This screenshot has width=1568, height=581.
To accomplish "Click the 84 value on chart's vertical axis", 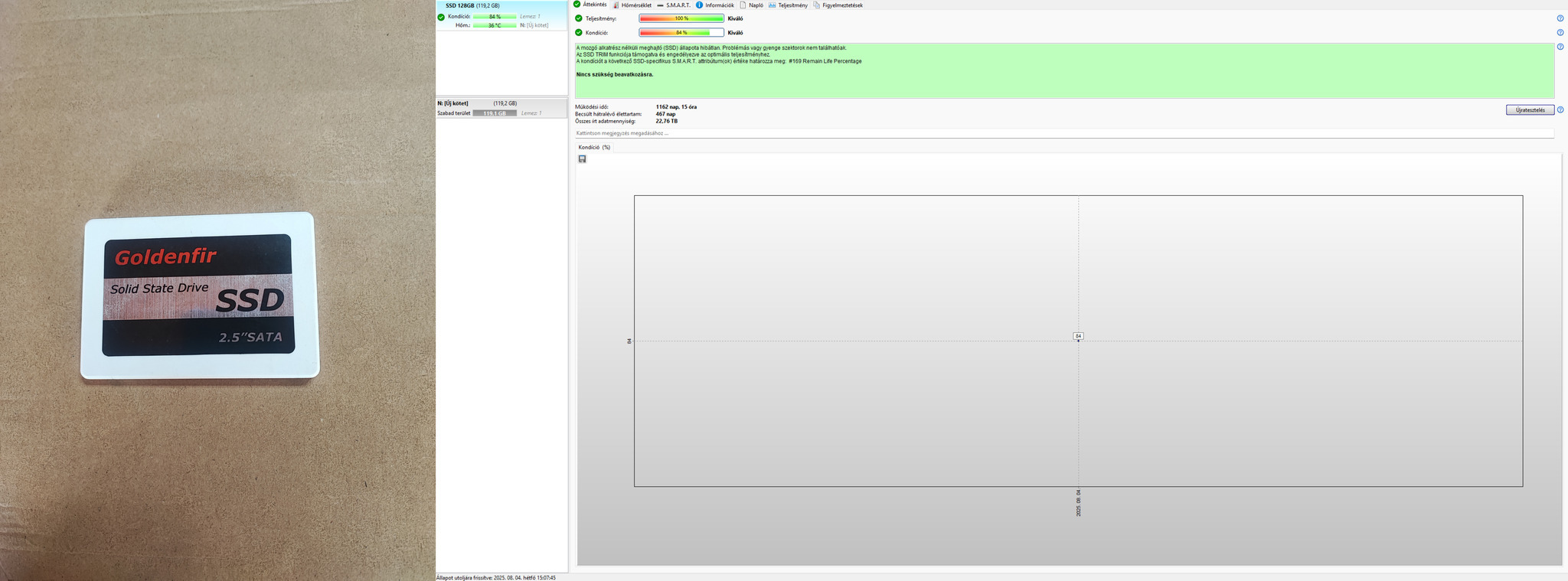I will tap(629, 341).
